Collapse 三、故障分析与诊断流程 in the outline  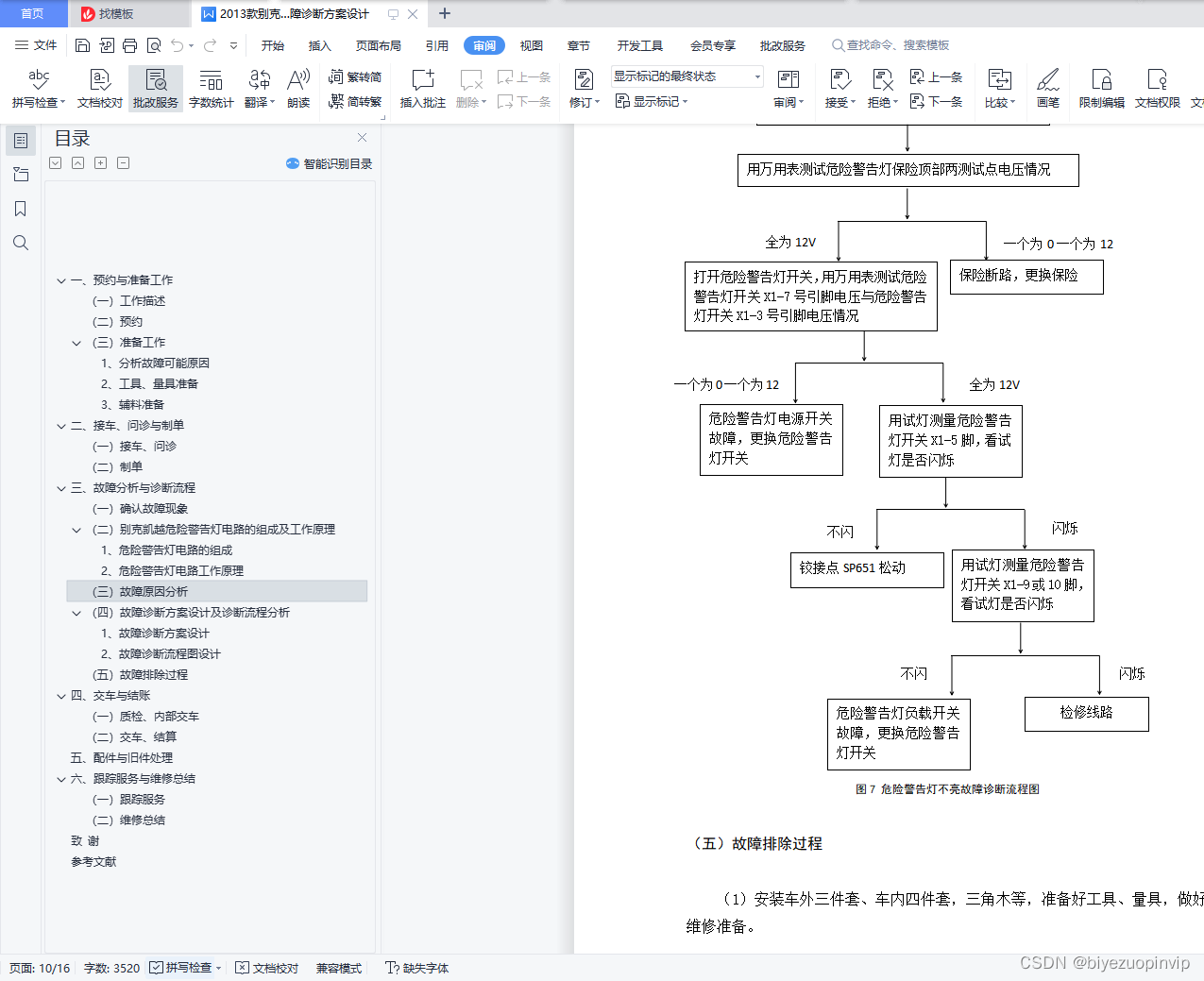pos(61,488)
